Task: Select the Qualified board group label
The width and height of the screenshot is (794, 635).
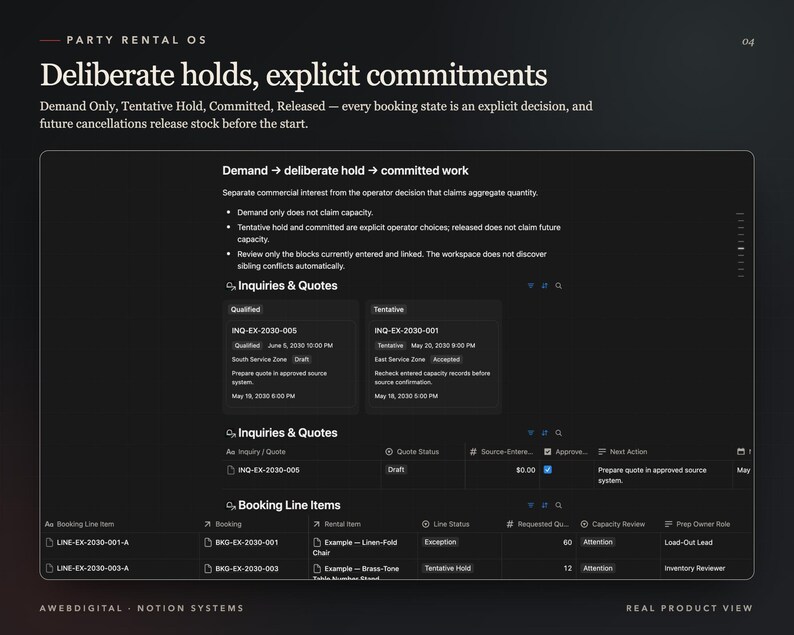Action: click(246, 309)
